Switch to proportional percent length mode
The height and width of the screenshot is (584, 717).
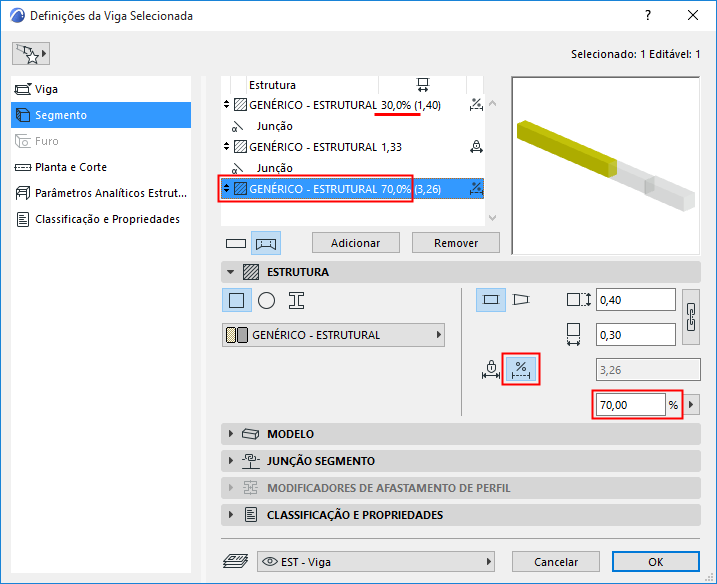521,370
